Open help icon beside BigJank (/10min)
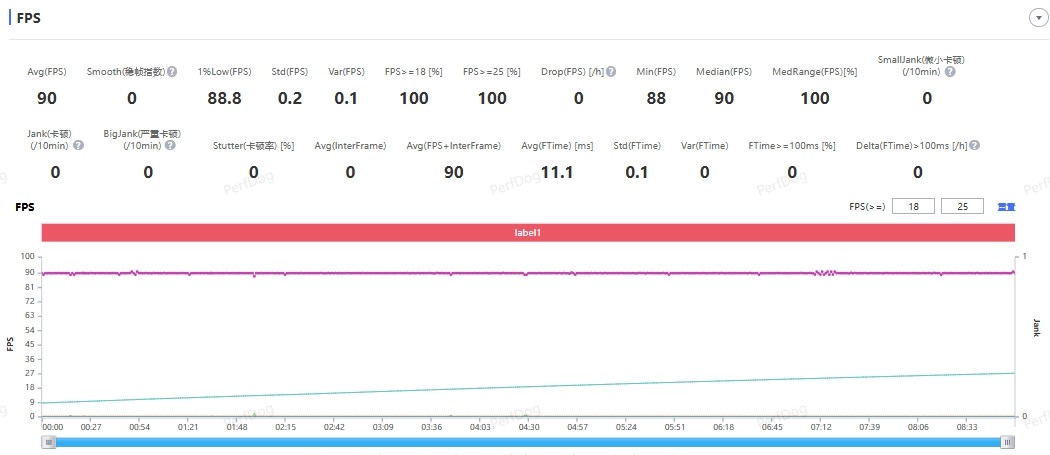1050x455 pixels. (170, 145)
